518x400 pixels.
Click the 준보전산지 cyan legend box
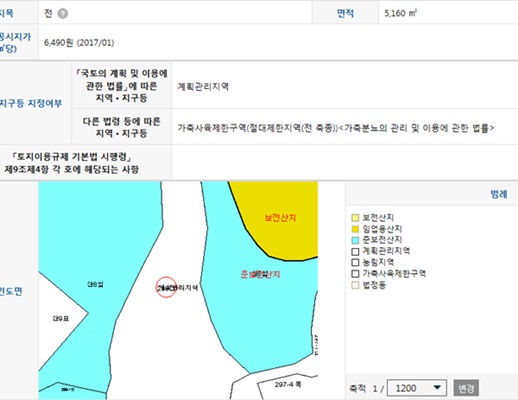pos(355,240)
